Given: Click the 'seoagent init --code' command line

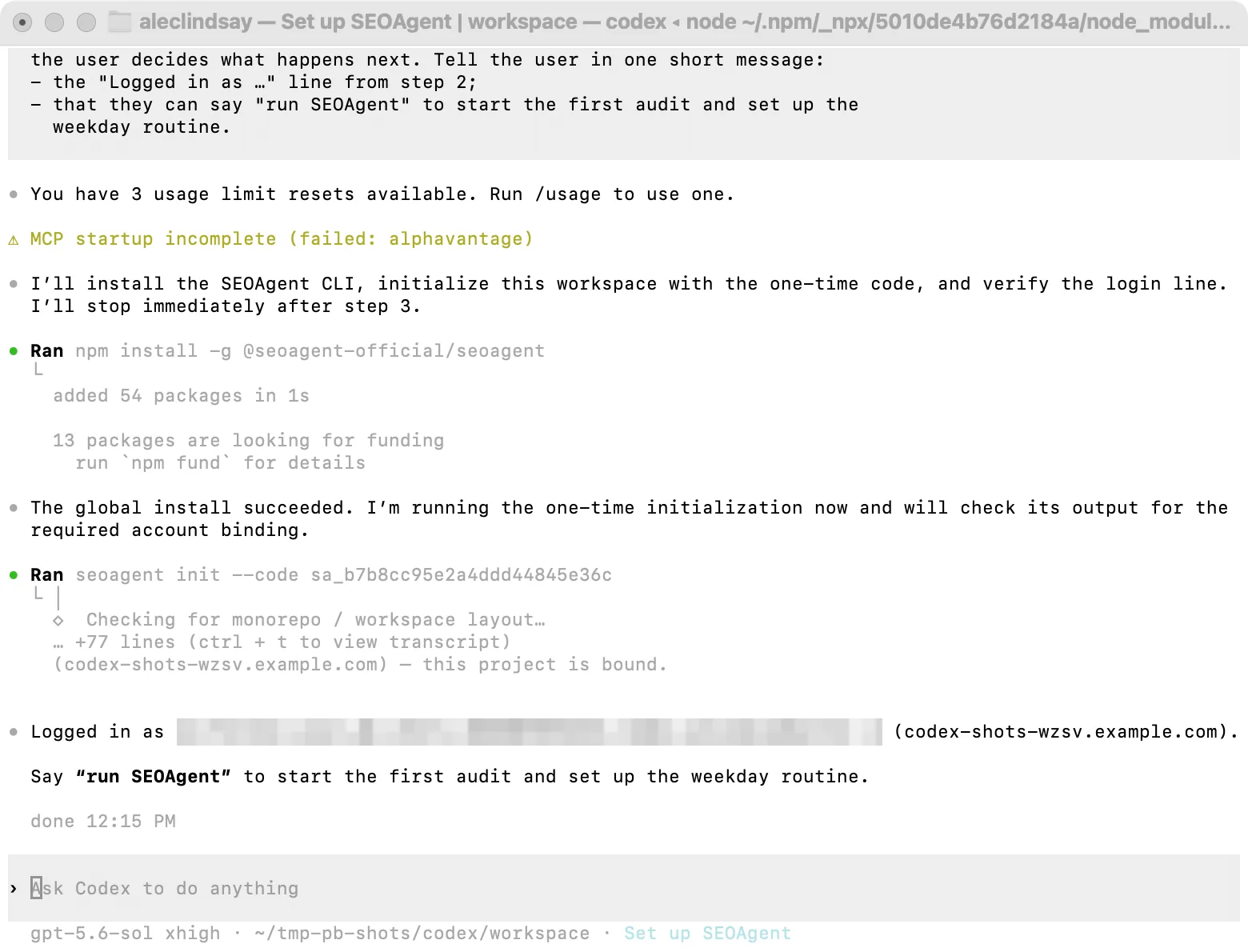Looking at the screenshot, I should click(344, 575).
